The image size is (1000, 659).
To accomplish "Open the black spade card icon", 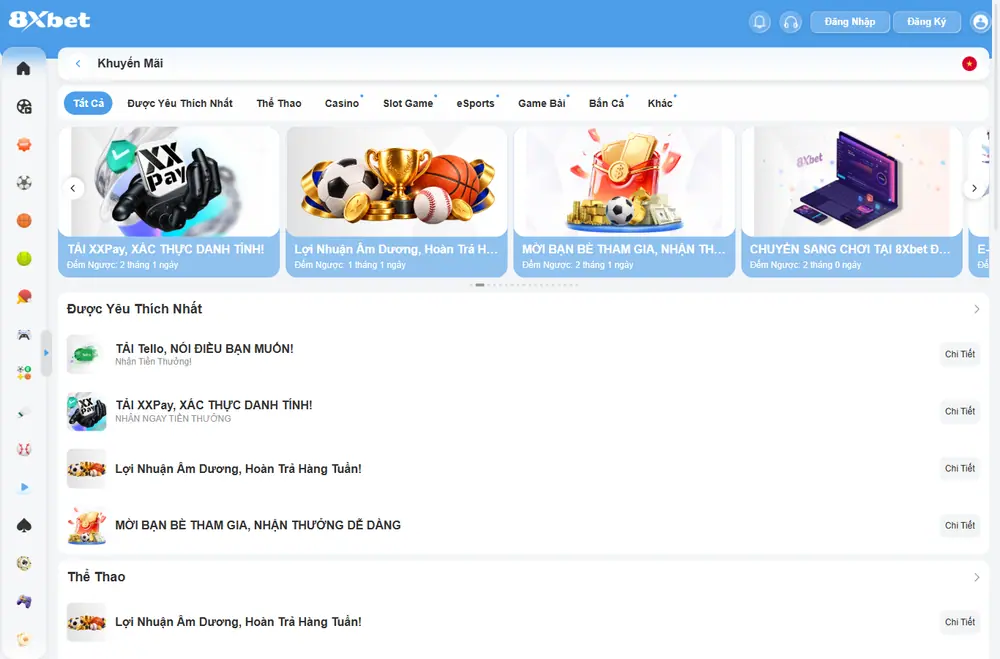I will [24, 526].
